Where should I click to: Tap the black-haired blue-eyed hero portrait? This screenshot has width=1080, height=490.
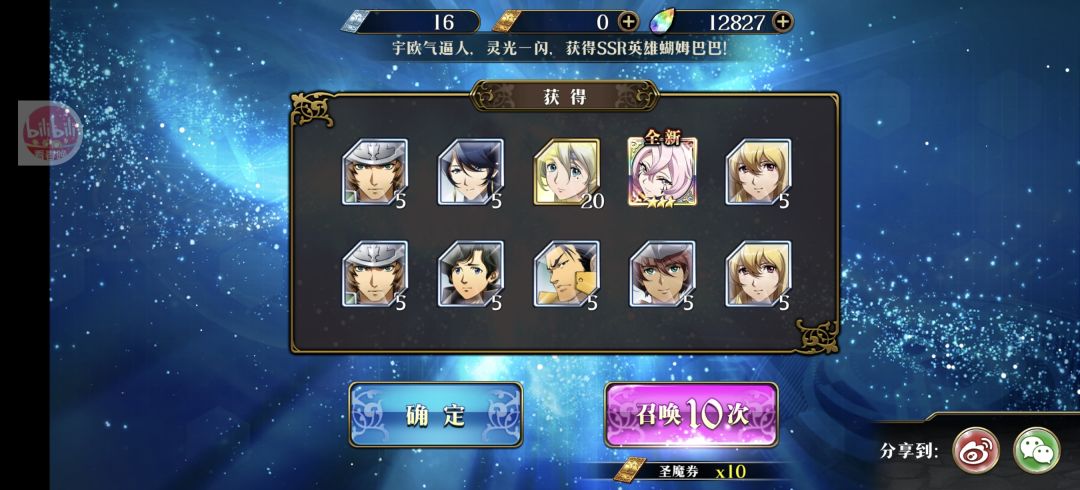pos(470,274)
